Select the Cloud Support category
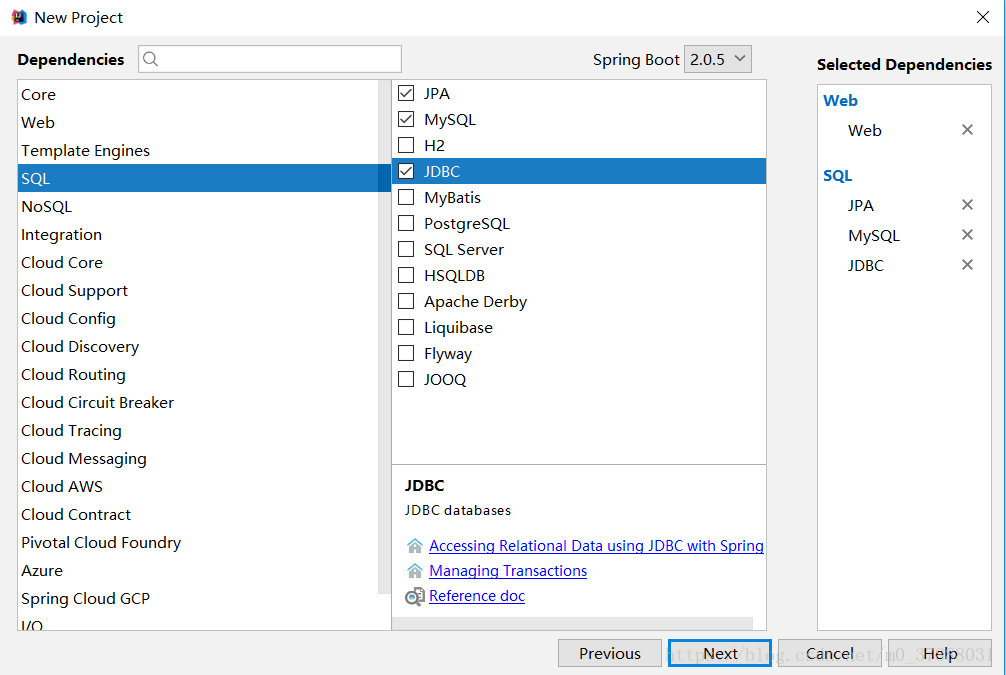Viewport: 1006px width, 675px height. (x=198, y=291)
